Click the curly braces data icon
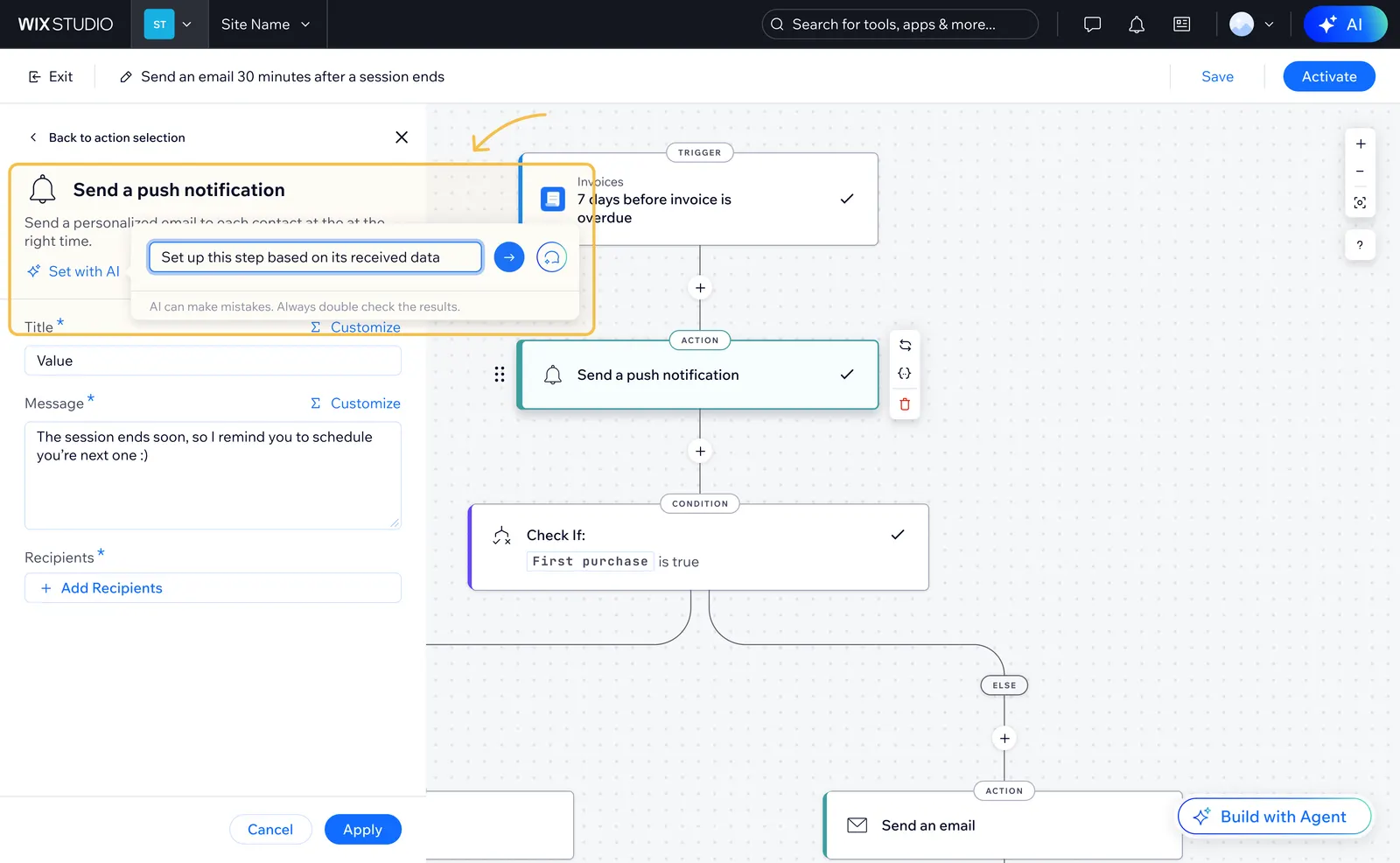Viewport: 1400px width, 863px height. tap(905, 374)
